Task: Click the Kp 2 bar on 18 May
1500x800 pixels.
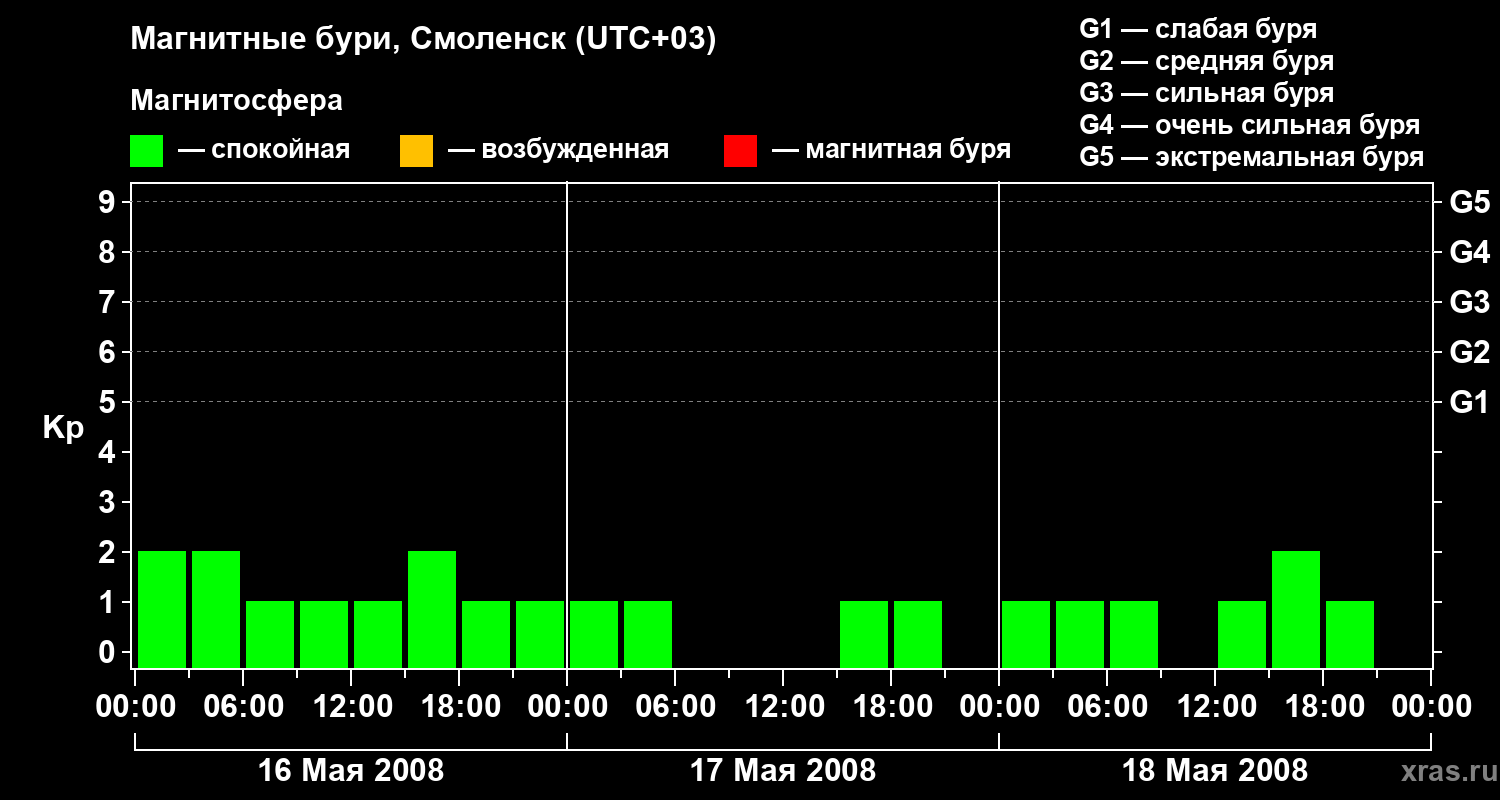Action: point(1296,609)
